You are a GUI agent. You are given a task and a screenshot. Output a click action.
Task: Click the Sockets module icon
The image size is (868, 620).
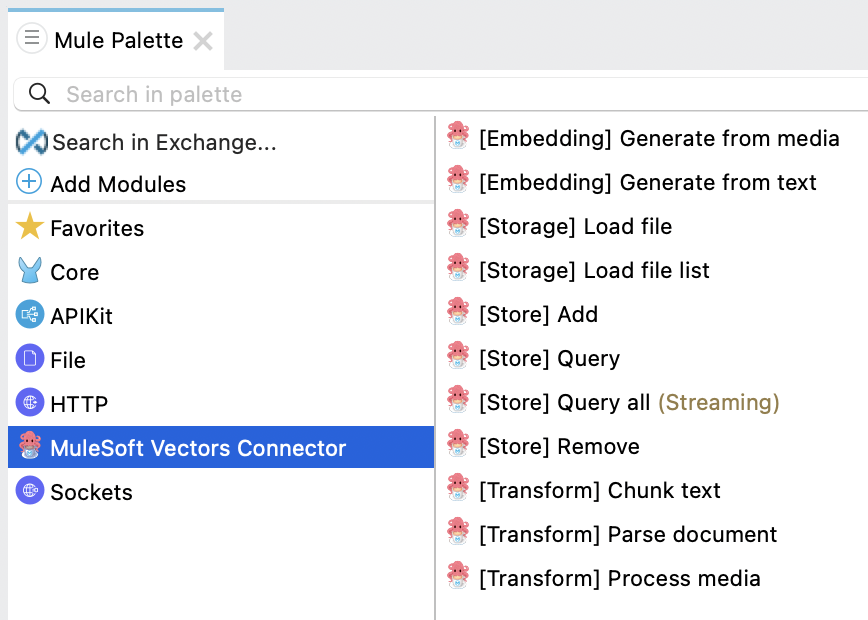[30, 490]
